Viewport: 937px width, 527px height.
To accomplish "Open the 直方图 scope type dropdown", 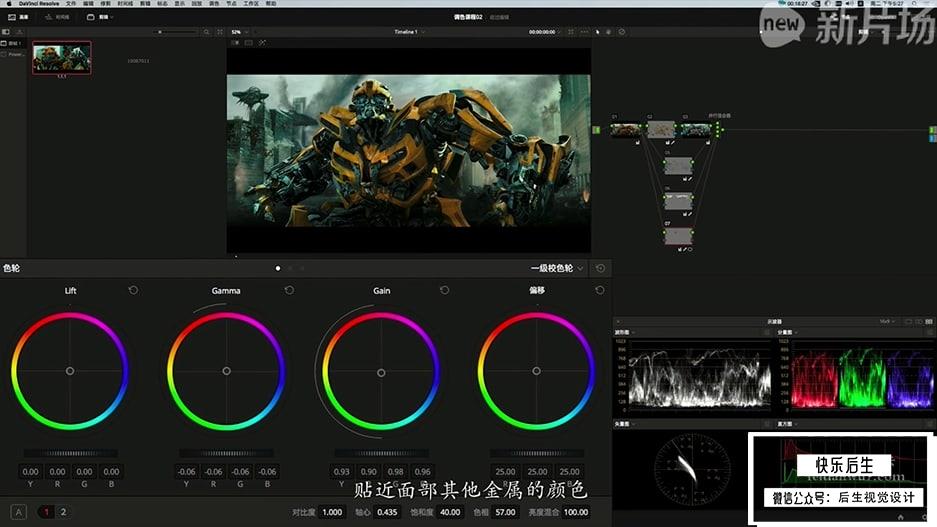I will click(788, 424).
